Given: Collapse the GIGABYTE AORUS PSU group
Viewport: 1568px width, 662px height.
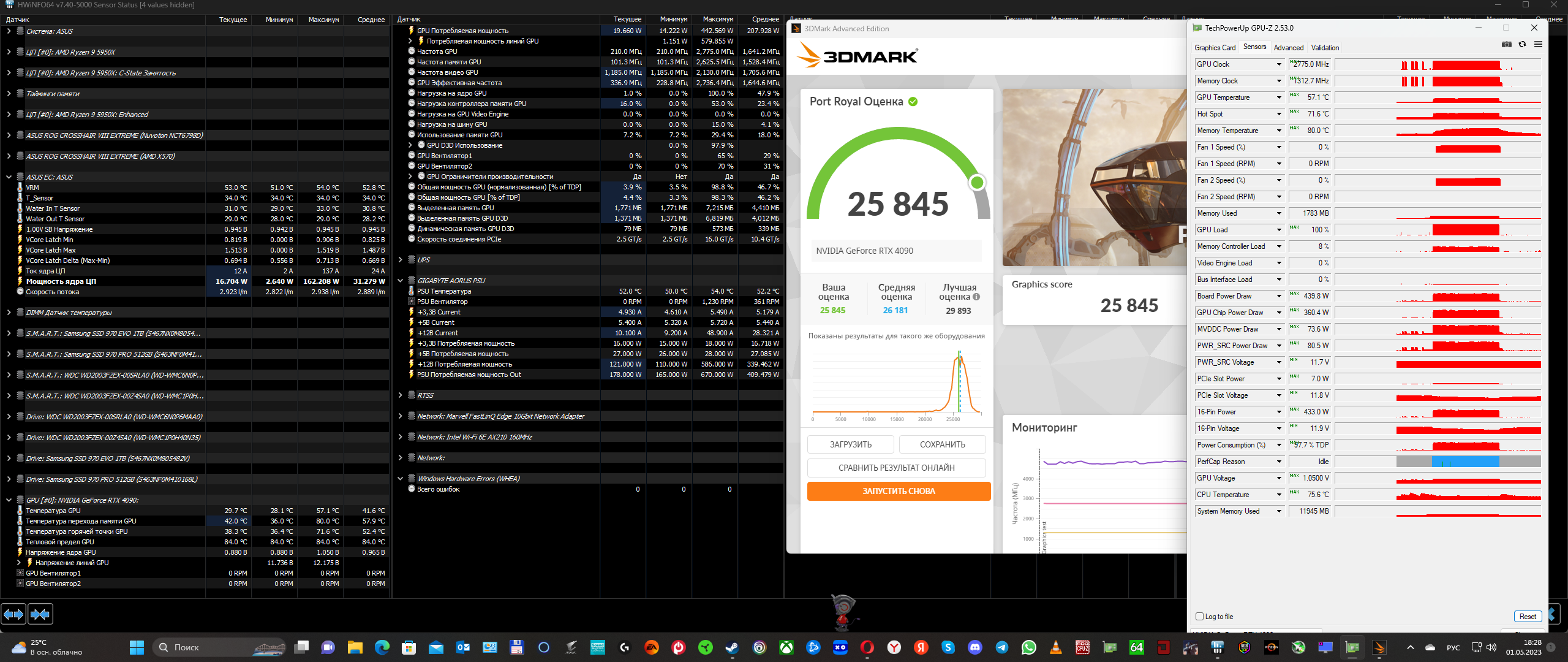Looking at the screenshot, I should click(400, 281).
